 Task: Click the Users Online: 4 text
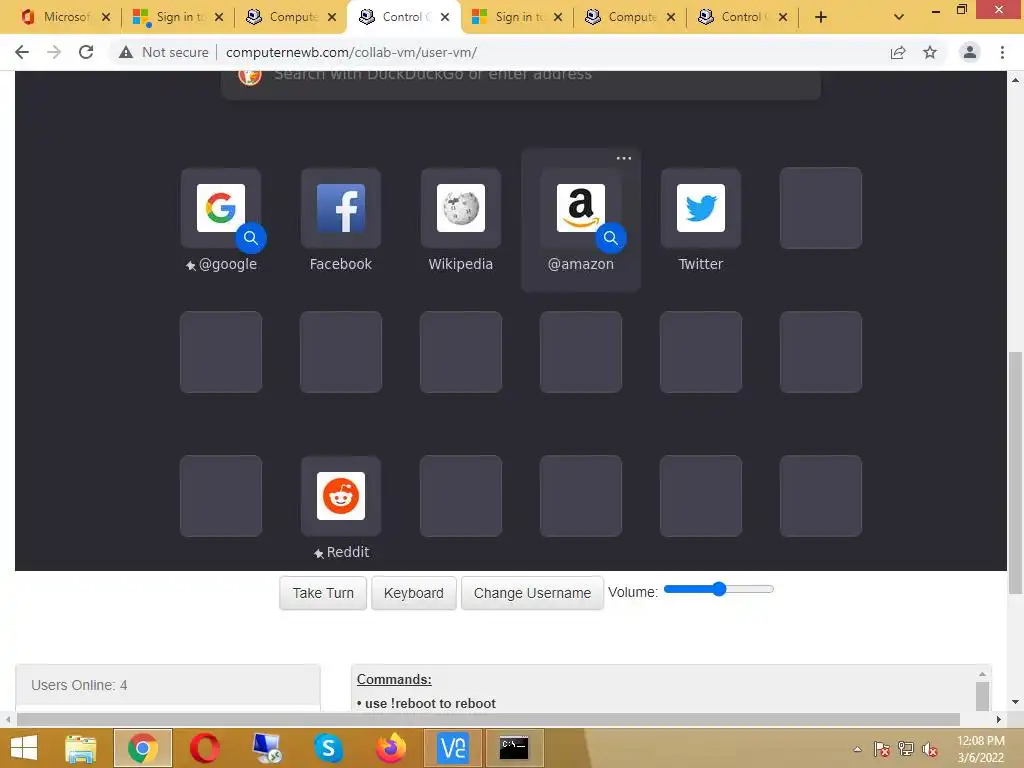click(x=79, y=685)
